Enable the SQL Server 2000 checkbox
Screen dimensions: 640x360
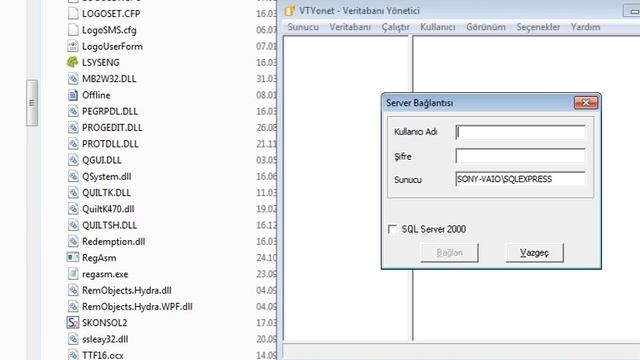(x=392, y=229)
